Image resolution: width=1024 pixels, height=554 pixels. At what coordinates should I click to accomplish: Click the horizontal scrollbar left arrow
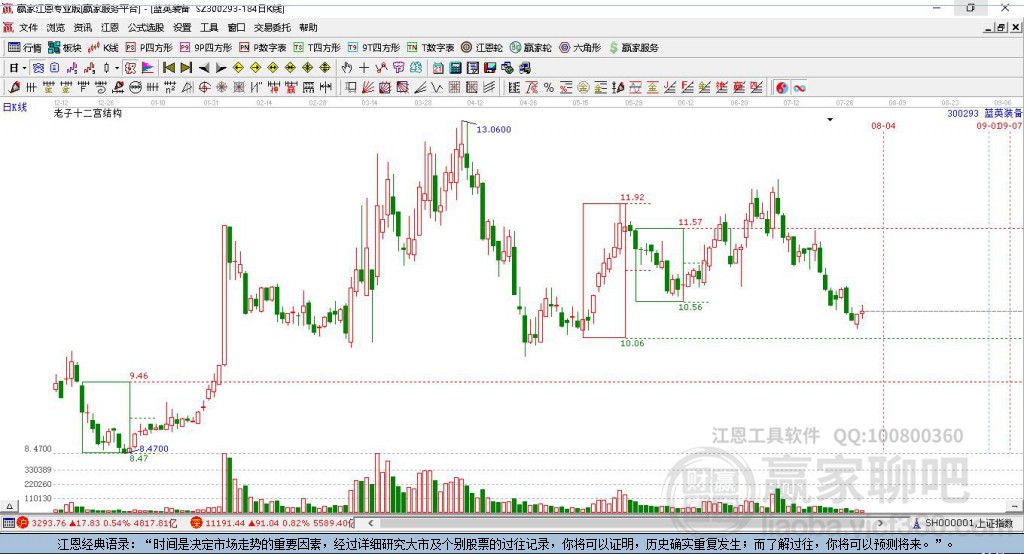click(x=370, y=523)
